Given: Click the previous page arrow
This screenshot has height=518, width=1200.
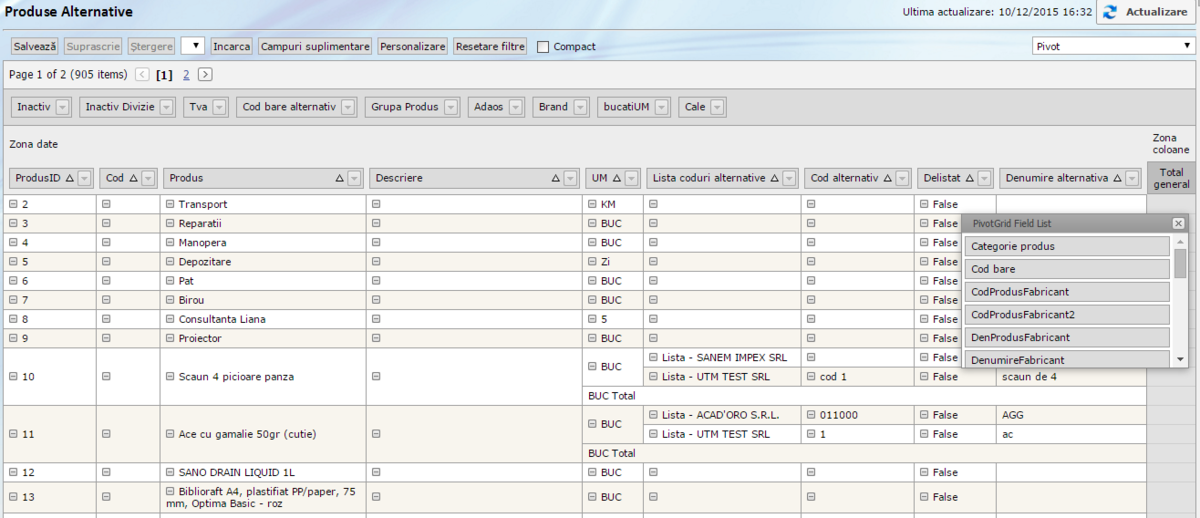Looking at the screenshot, I should click(142, 75).
